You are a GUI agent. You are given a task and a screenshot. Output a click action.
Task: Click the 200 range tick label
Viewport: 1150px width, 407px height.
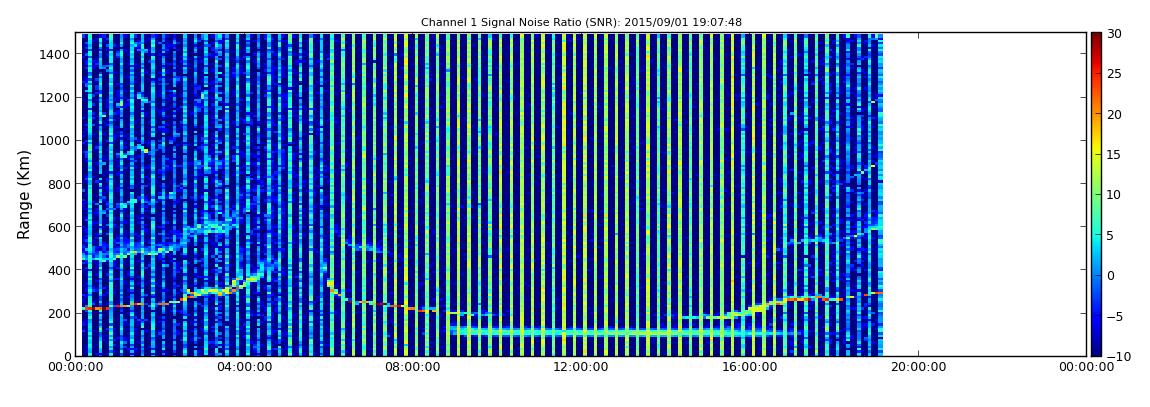[60, 314]
